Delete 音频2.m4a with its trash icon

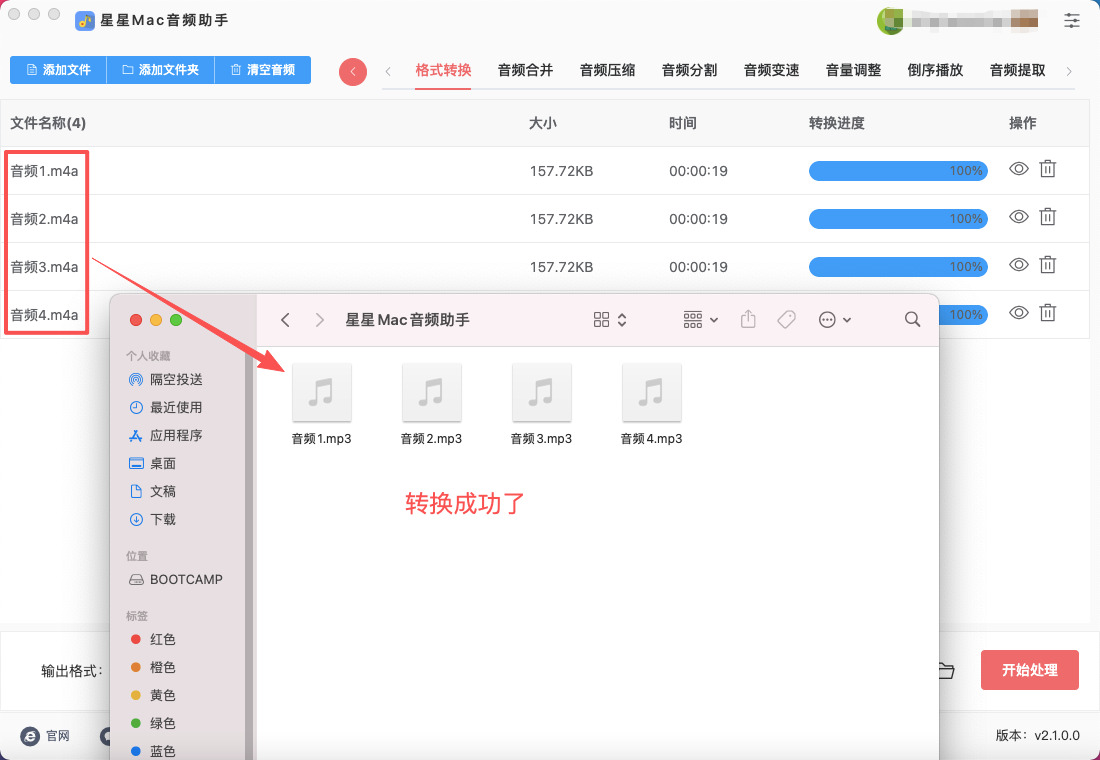pyautogui.click(x=1047, y=218)
